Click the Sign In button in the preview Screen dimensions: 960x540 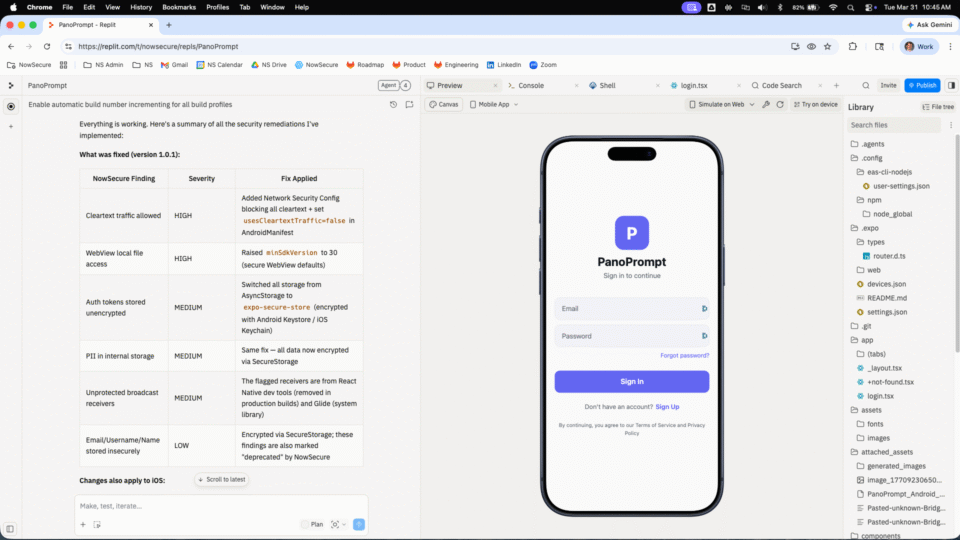tap(632, 381)
